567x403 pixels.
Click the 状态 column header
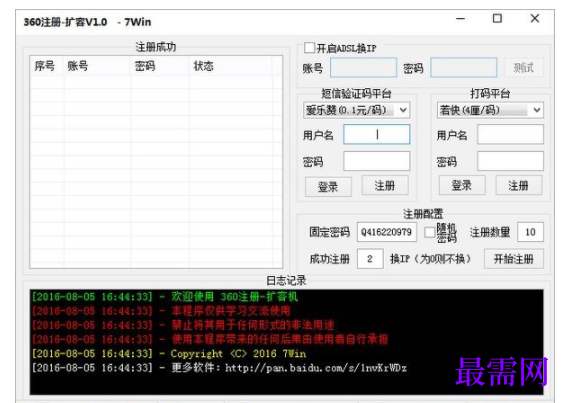pyautogui.click(x=231, y=66)
